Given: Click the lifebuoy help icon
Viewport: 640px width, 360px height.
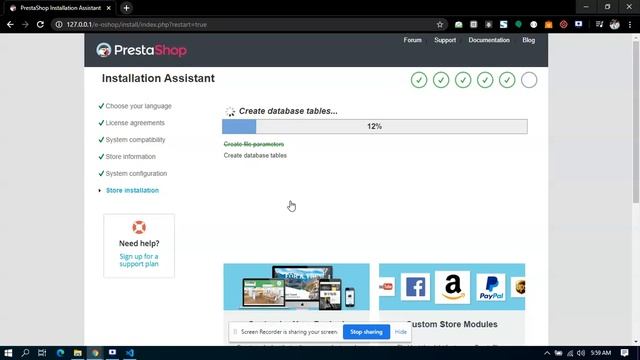Looking at the screenshot, I should pos(139,227).
